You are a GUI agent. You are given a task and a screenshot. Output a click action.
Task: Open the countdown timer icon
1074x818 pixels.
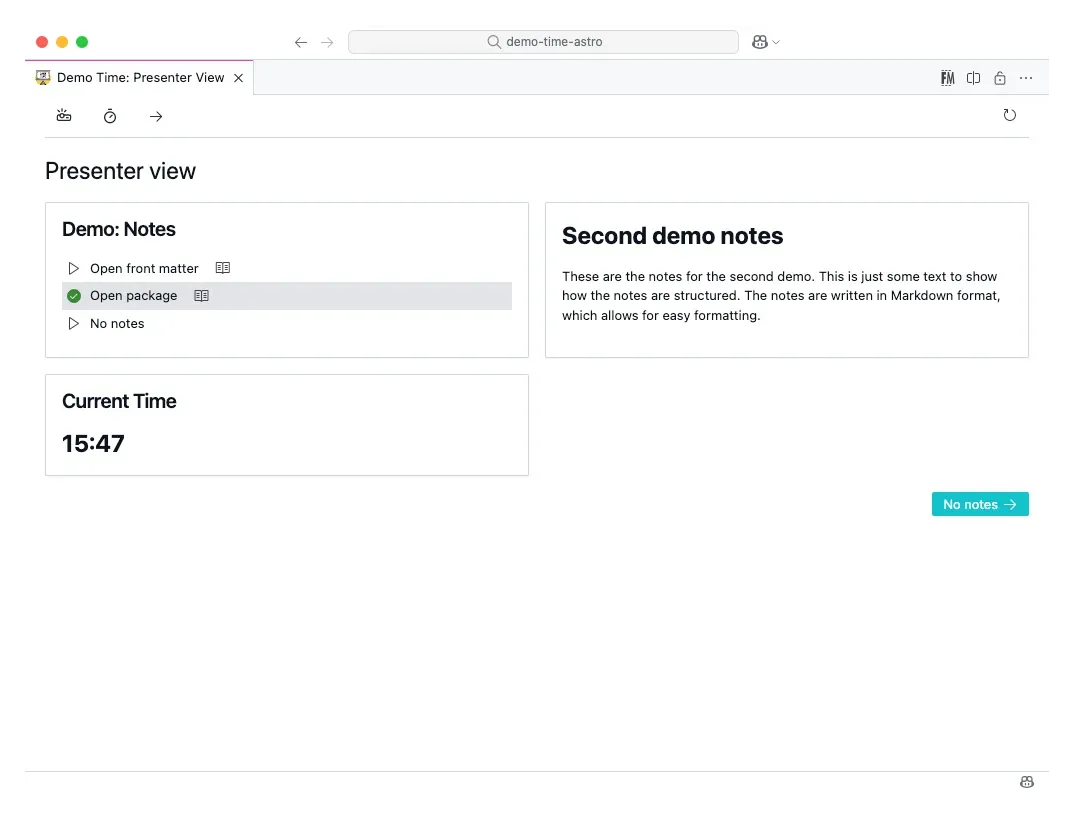(x=110, y=115)
